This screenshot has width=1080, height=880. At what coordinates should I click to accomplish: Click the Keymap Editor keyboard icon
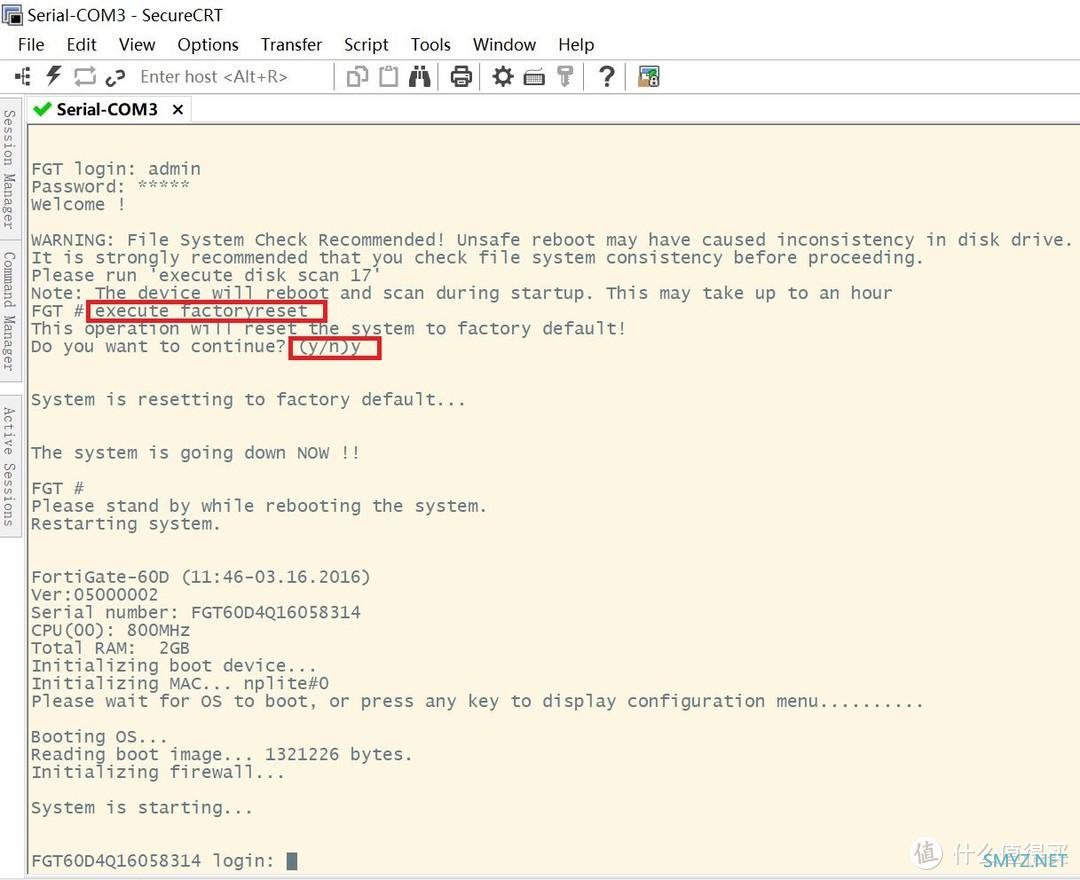(x=534, y=77)
